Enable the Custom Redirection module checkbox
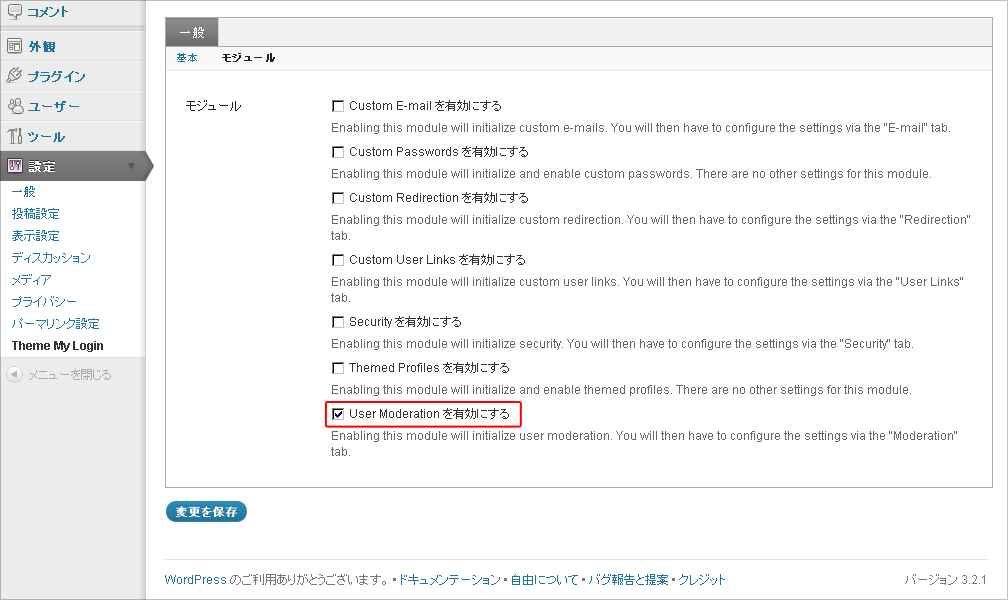This screenshot has height=600, width=1008. point(338,198)
